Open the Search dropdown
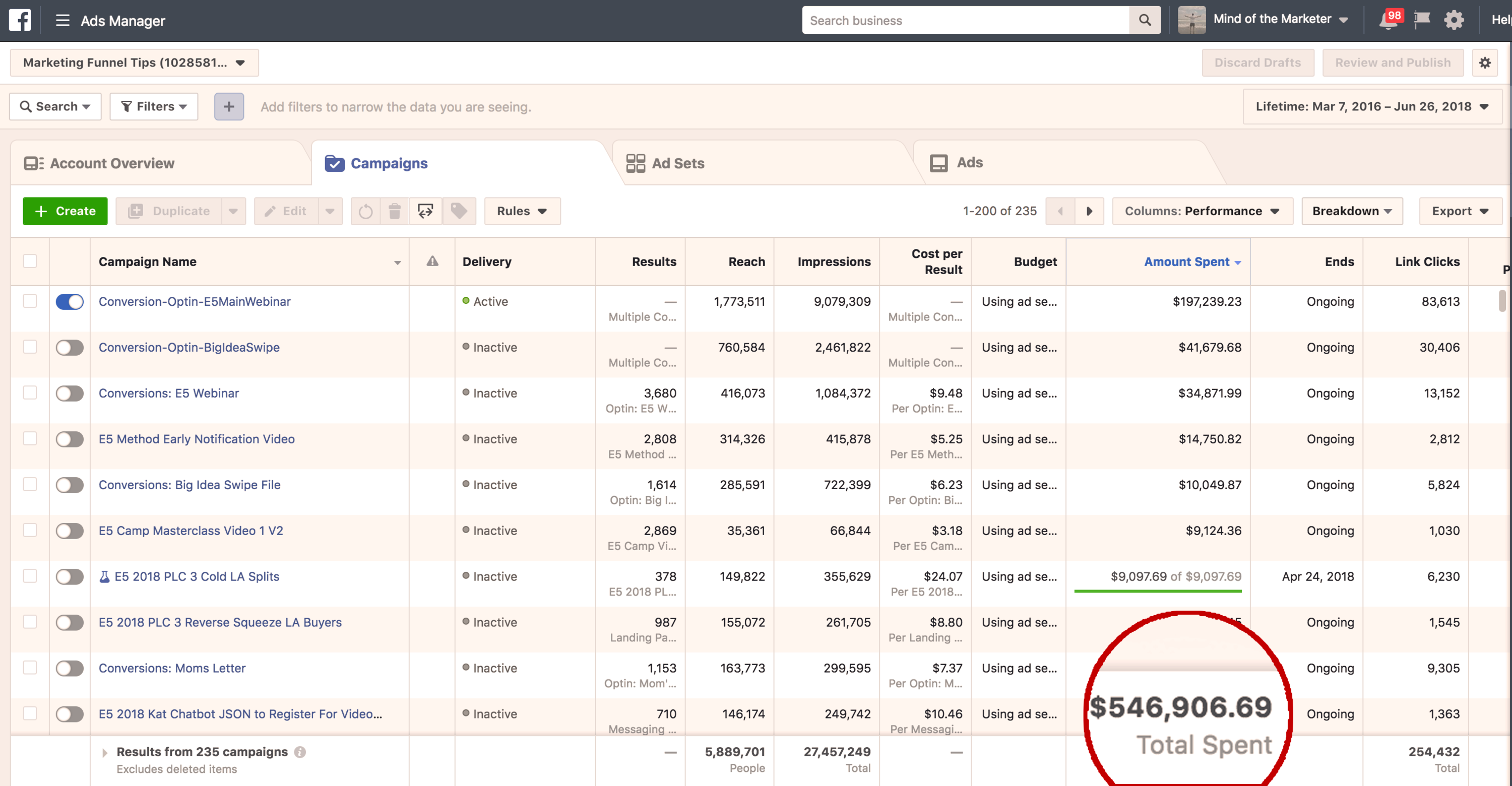Image resolution: width=1512 pixels, height=786 pixels. (x=55, y=107)
